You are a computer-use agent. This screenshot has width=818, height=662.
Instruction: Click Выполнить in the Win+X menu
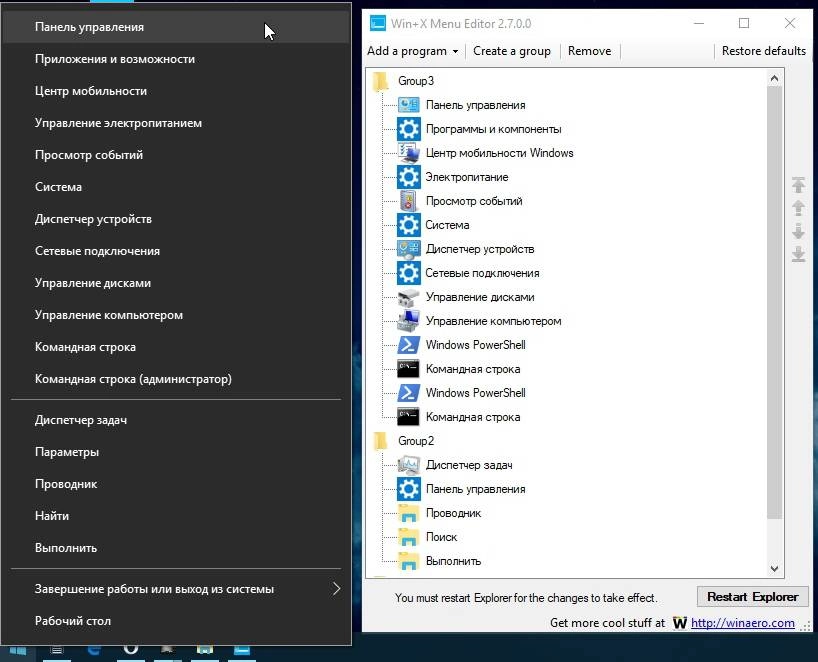(176, 548)
